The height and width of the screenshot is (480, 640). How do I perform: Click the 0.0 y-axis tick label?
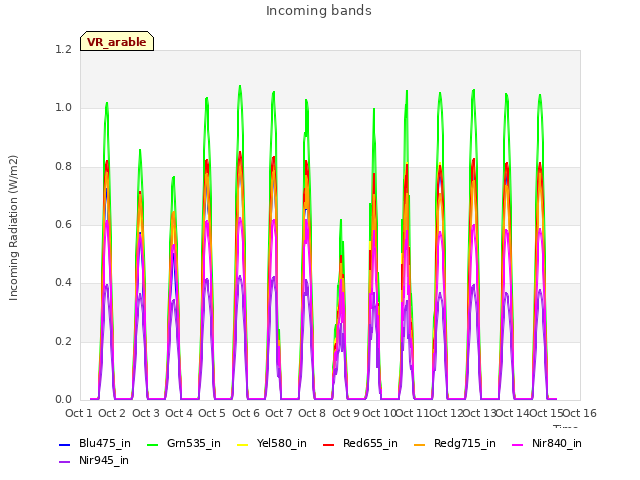point(63,400)
